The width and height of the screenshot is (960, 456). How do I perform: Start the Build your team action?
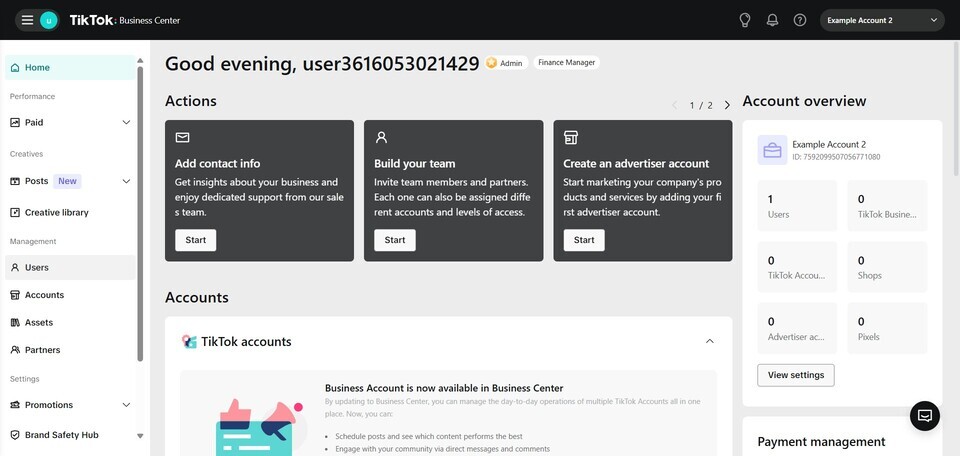(x=395, y=240)
